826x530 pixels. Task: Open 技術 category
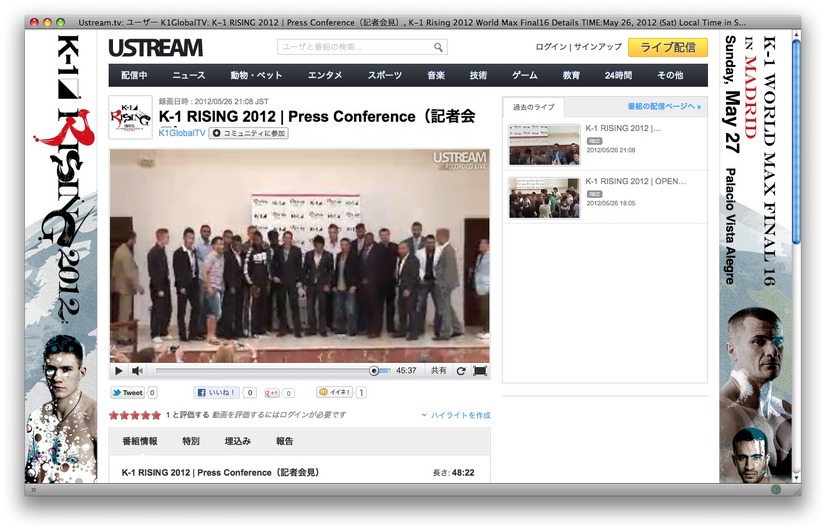478,75
